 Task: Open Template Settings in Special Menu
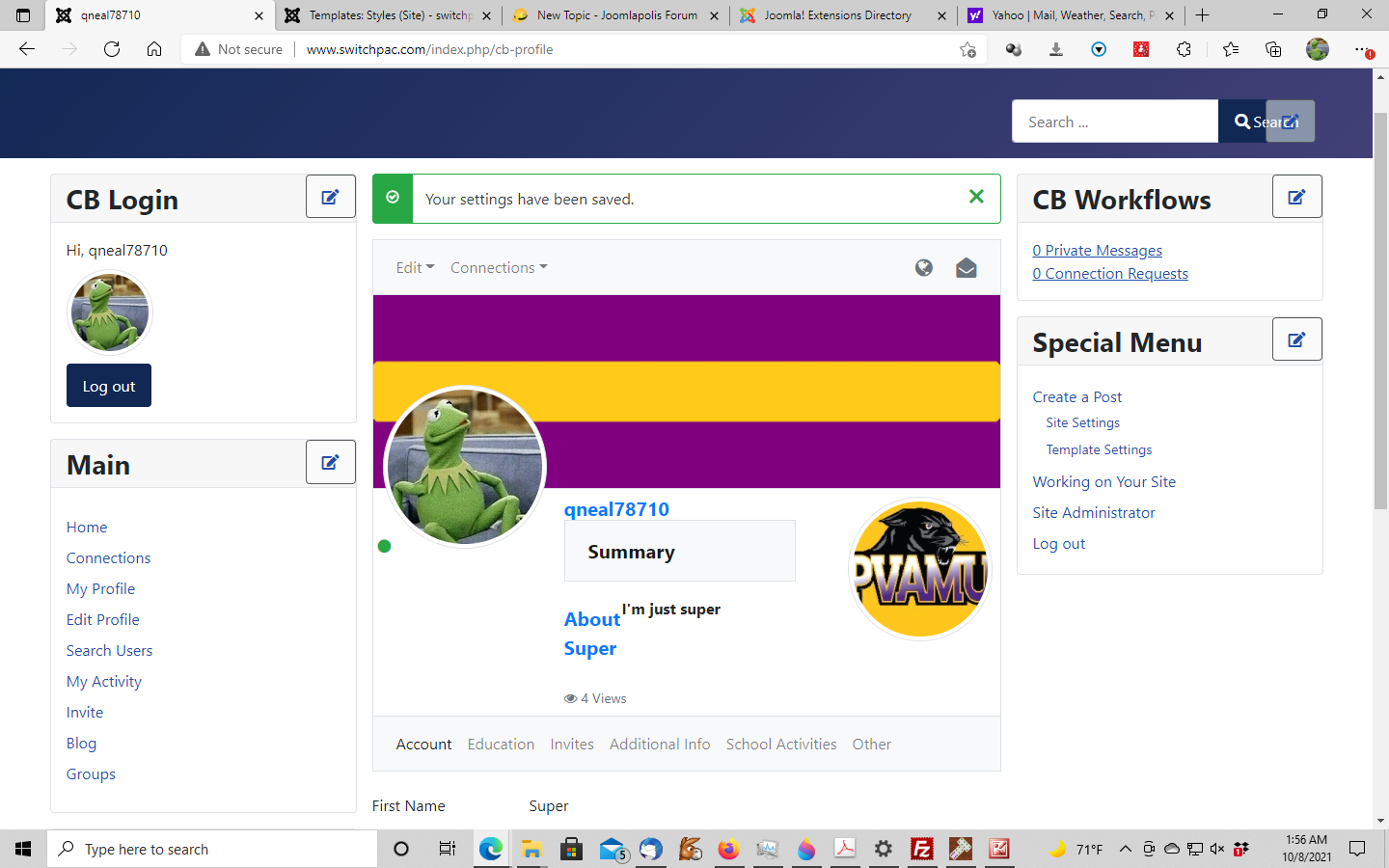click(x=1099, y=450)
